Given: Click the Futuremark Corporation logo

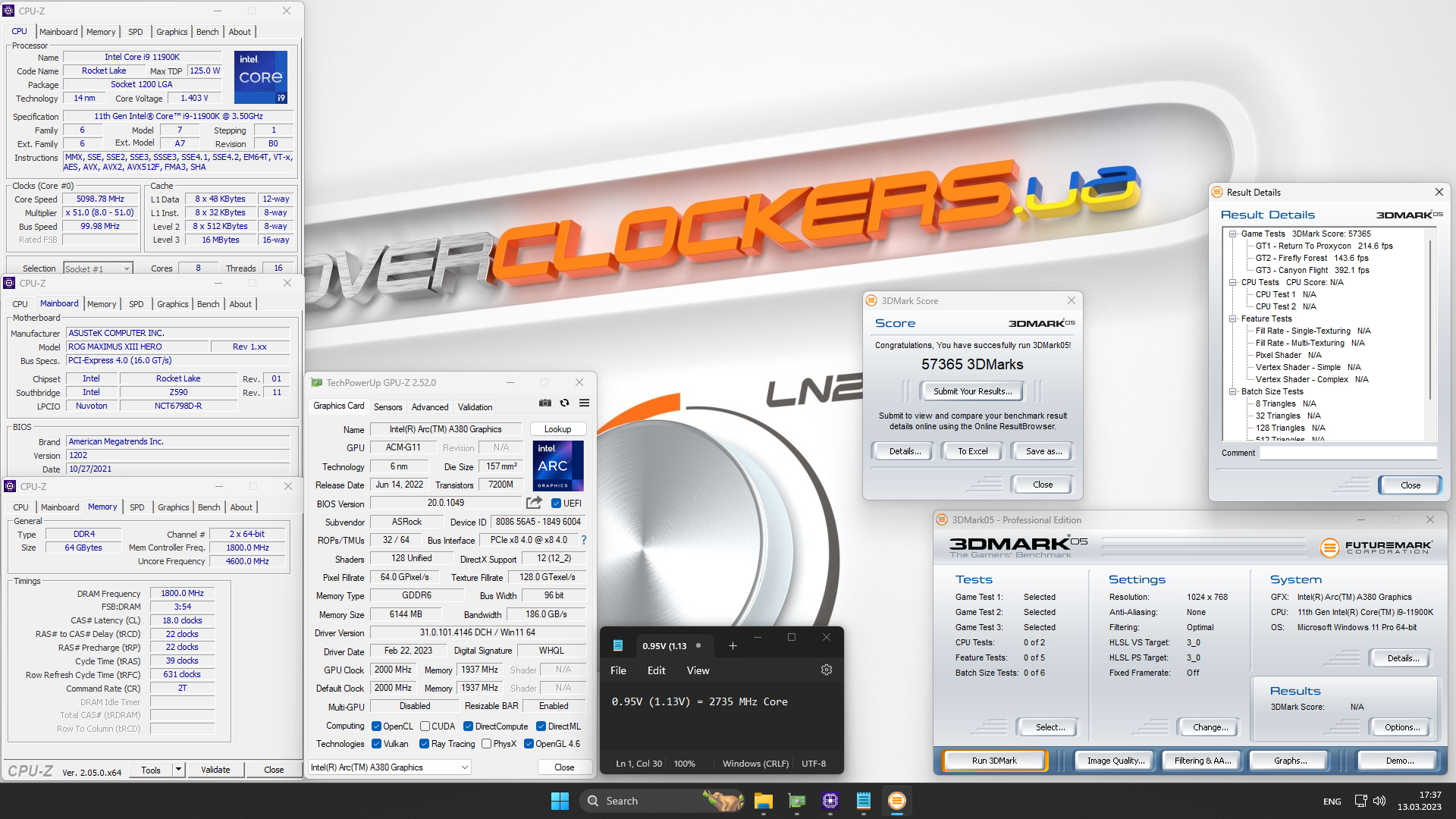Looking at the screenshot, I should (1376, 547).
